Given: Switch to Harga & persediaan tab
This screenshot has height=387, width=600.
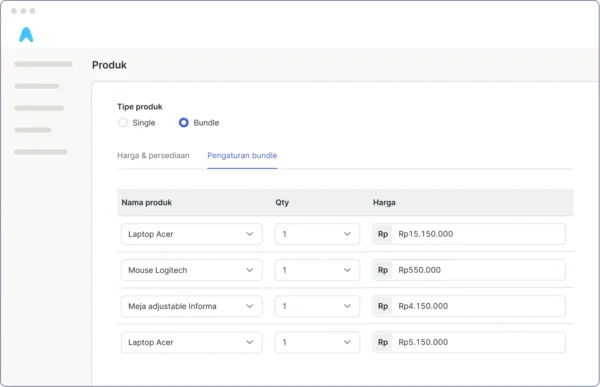Looking at the screenshot, I should pos(153,155).
